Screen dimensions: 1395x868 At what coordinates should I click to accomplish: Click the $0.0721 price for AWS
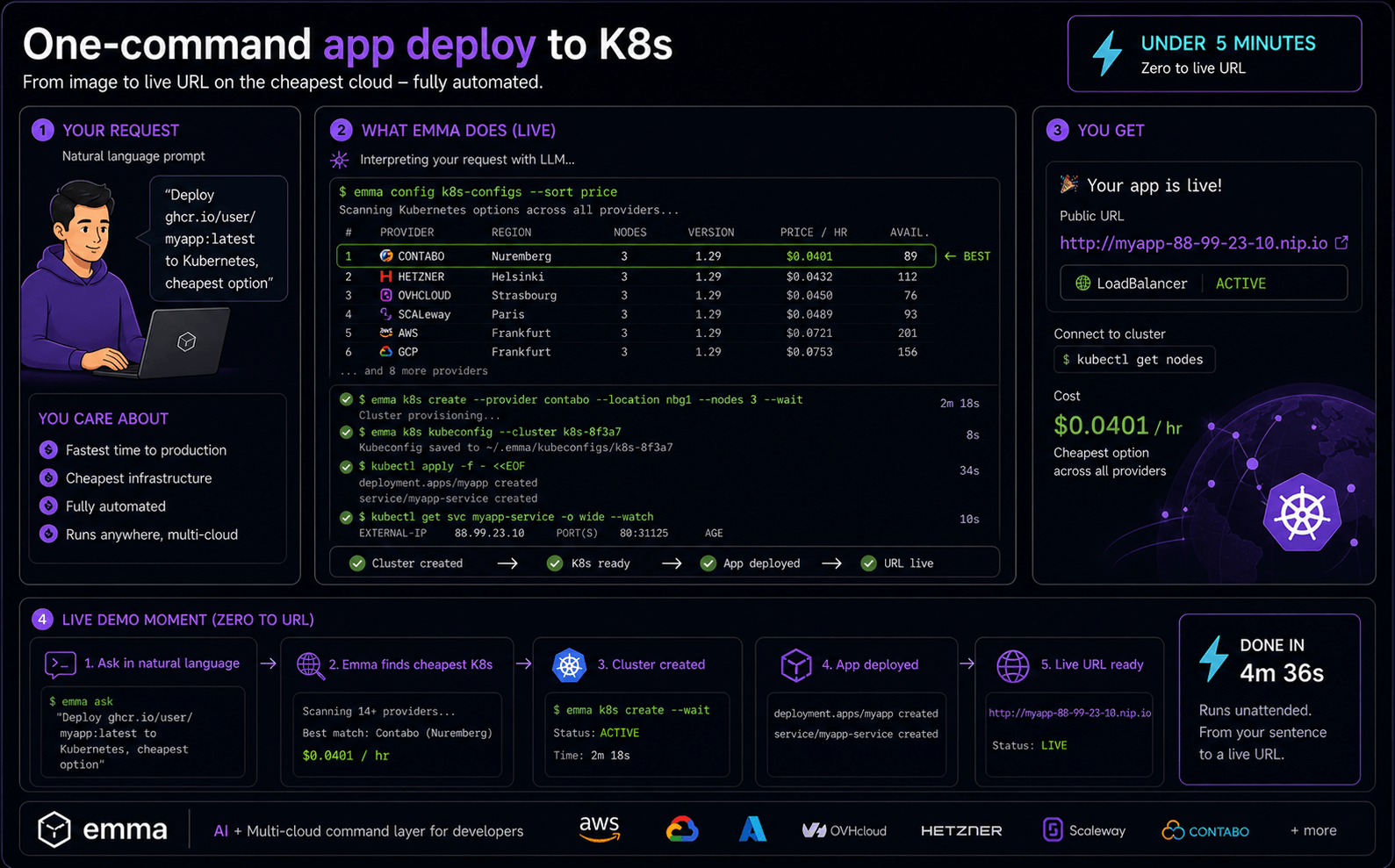(x=809, y=333)
